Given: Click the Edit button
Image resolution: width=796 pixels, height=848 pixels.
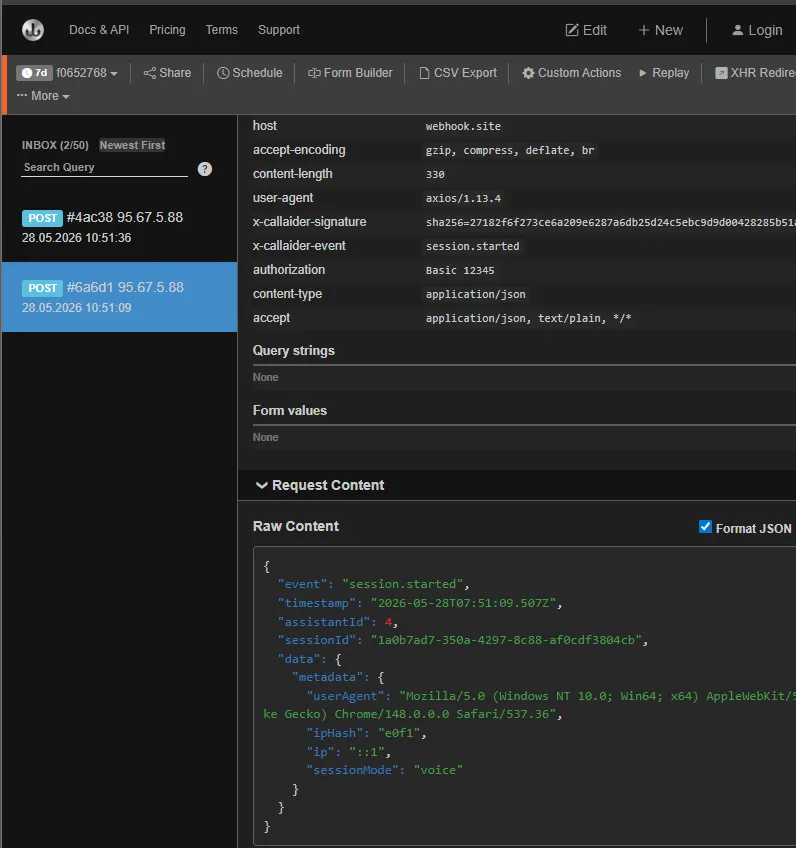Looking at the screenshot, I should click(586, 30).
